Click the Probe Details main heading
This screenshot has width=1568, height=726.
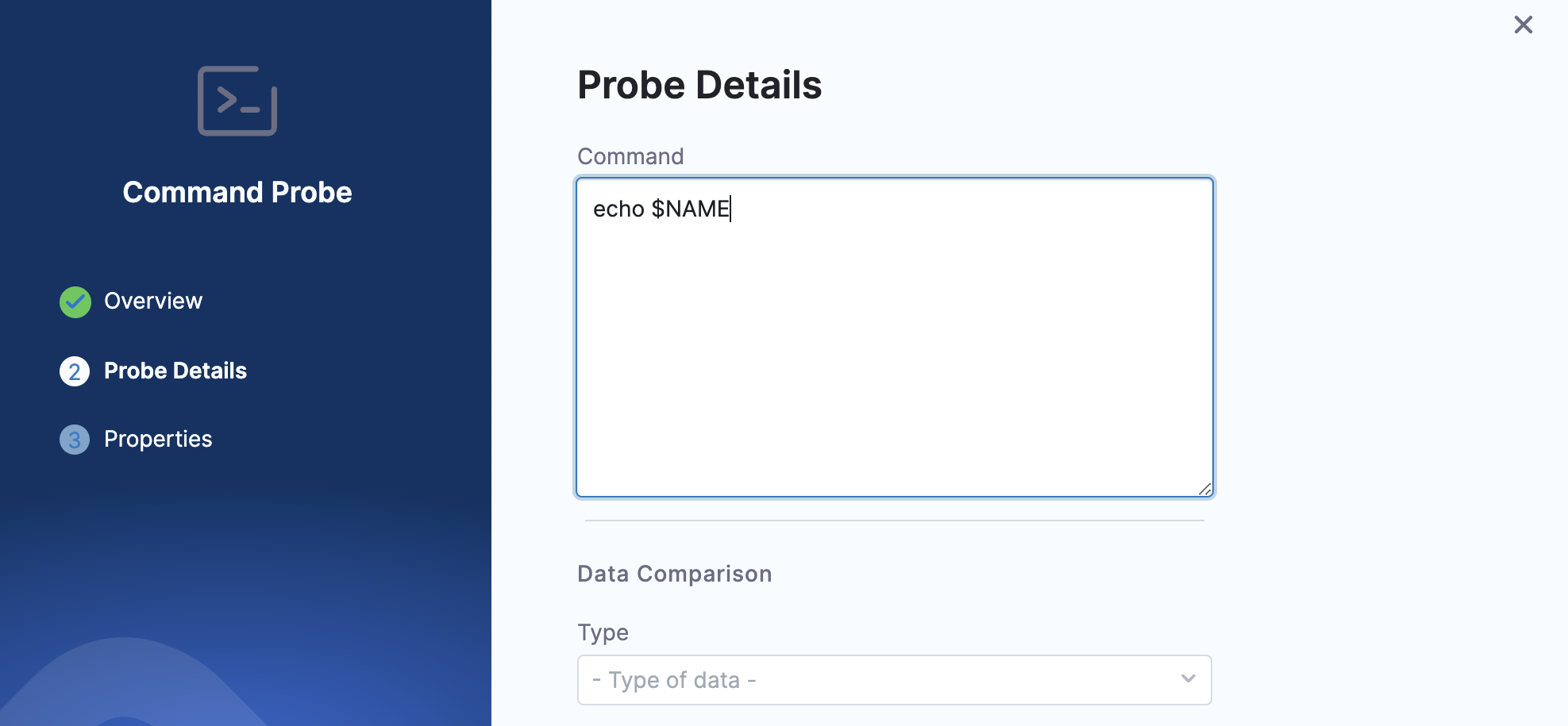pos(699,85)
